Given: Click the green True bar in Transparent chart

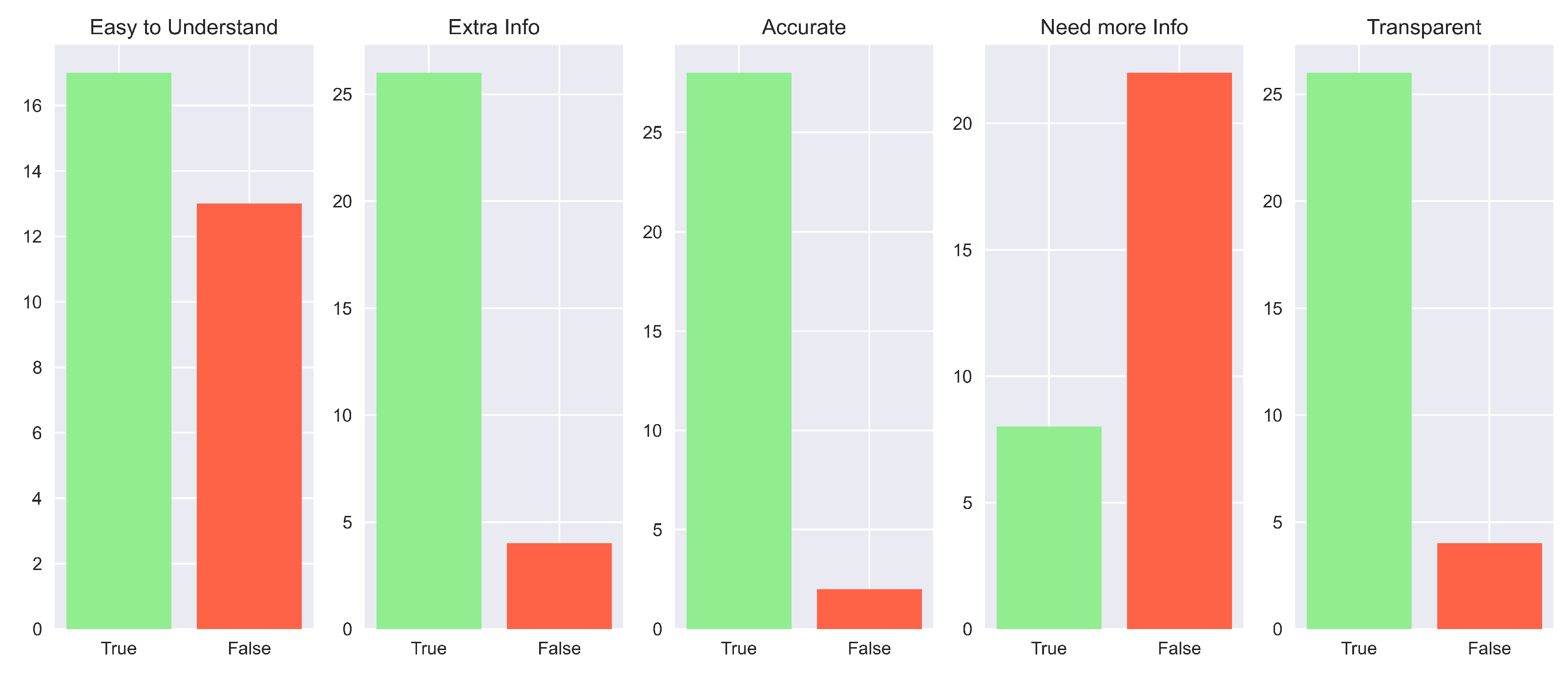Looking at the screenshot, I should coord(1359,350).
